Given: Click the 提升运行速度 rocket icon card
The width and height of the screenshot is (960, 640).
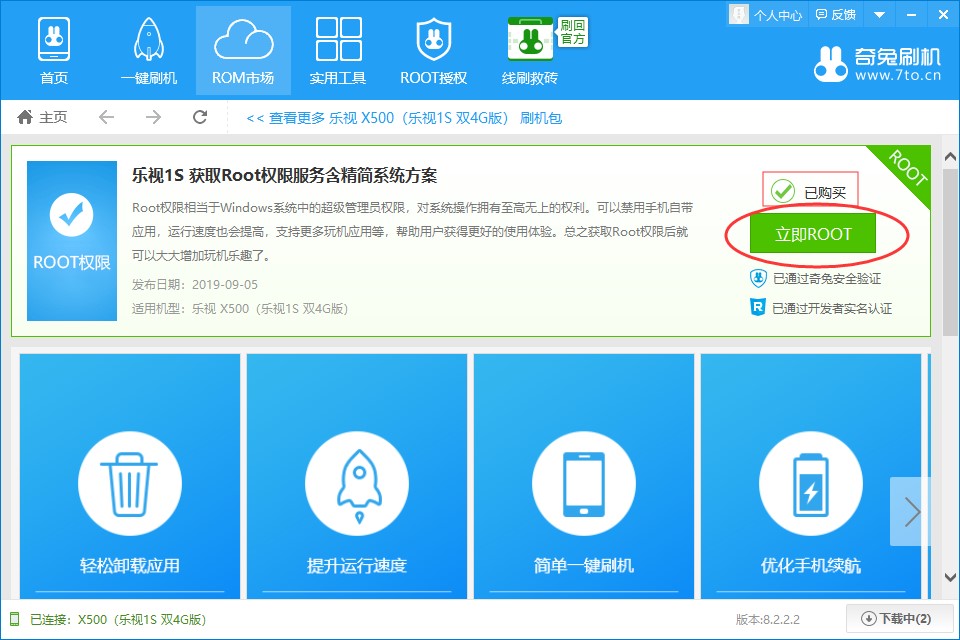Looking at the screenshot, I should click(357, 476).
